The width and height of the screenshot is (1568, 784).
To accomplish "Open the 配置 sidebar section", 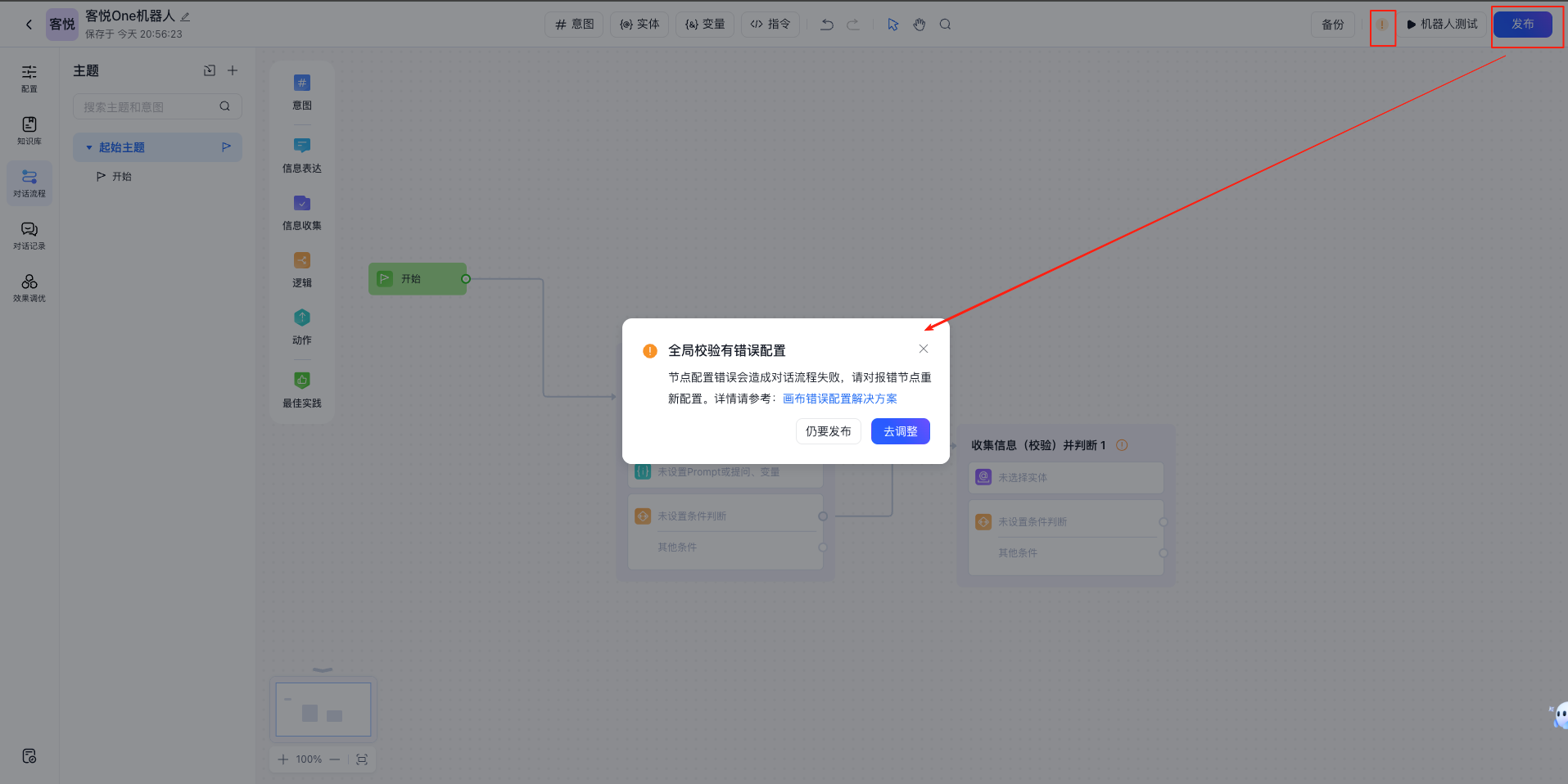I will 29,78.
